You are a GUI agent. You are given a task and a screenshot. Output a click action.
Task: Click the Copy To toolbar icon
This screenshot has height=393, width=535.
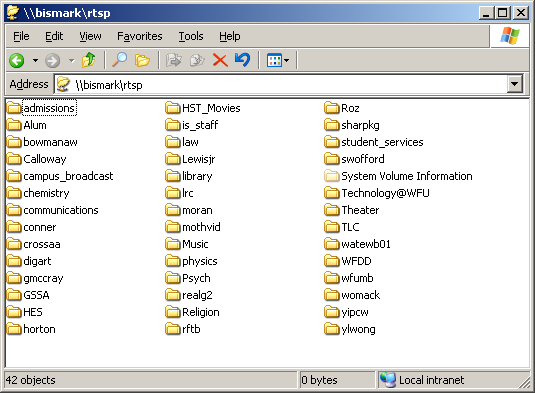click(x=197, y=60)
